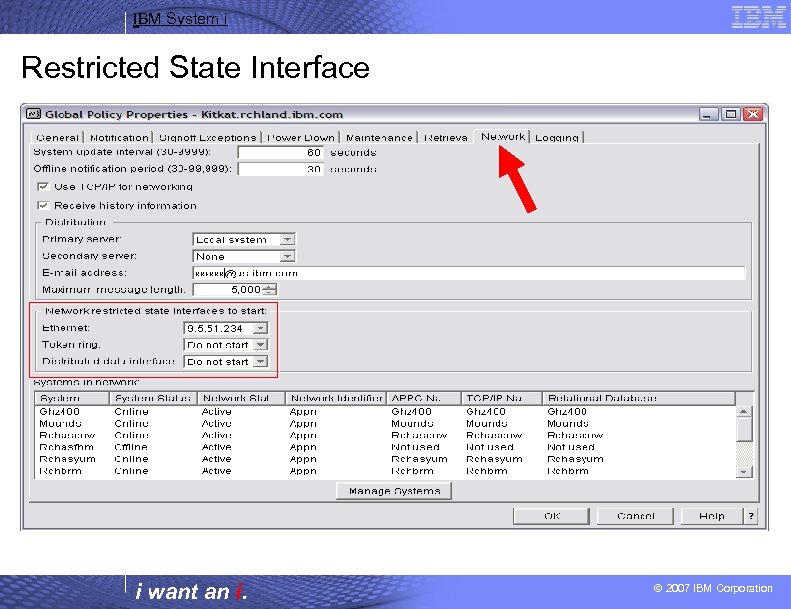791x609 pixels.
Task: Select the Rchascow system row
Action: pyautogui.click(x=385, y=435)
